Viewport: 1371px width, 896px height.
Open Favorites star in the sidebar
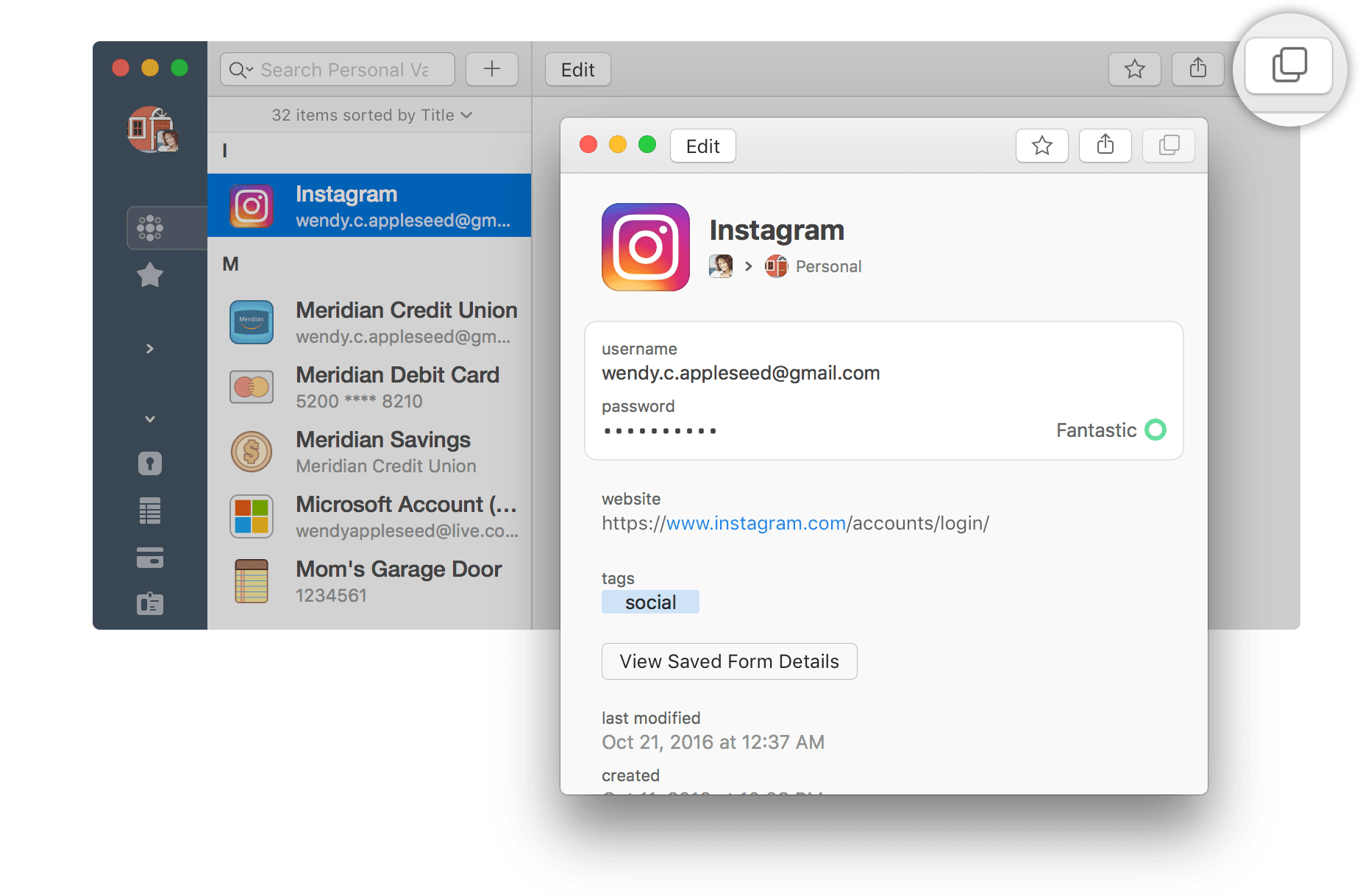click(150, 275)
